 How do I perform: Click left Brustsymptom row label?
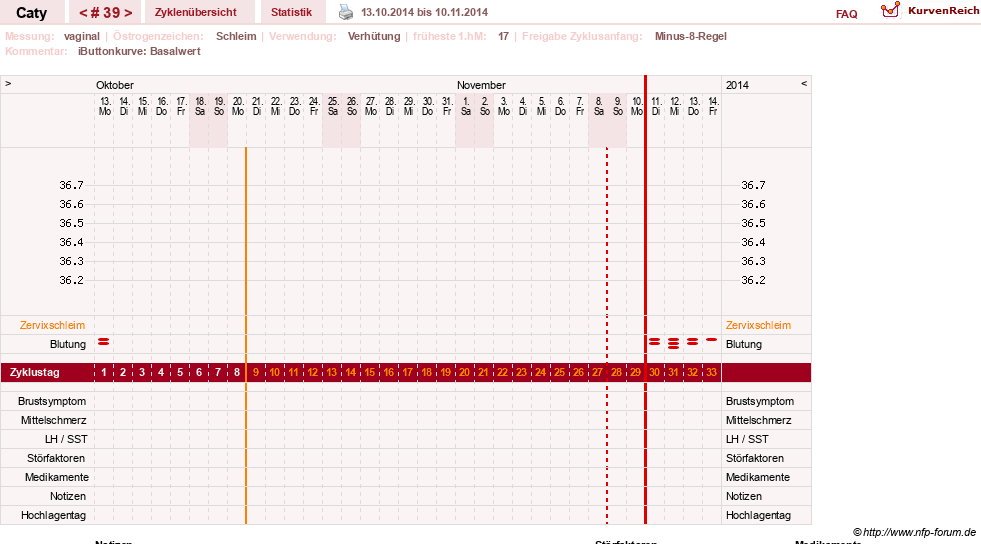point(52,401)
